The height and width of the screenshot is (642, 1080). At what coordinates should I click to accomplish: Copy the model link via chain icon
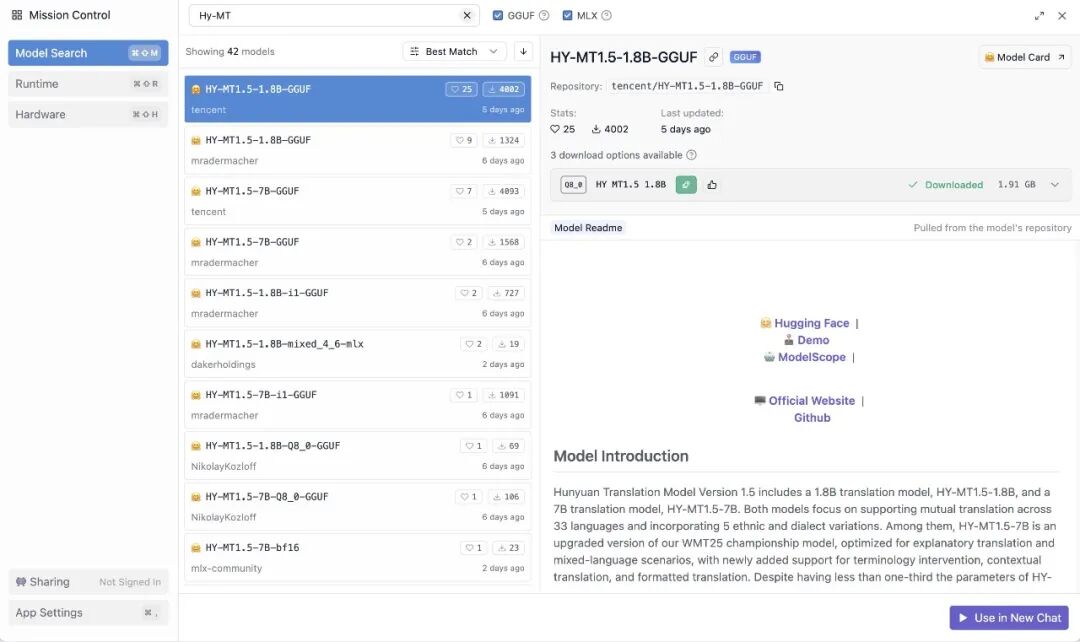(713, 57)
